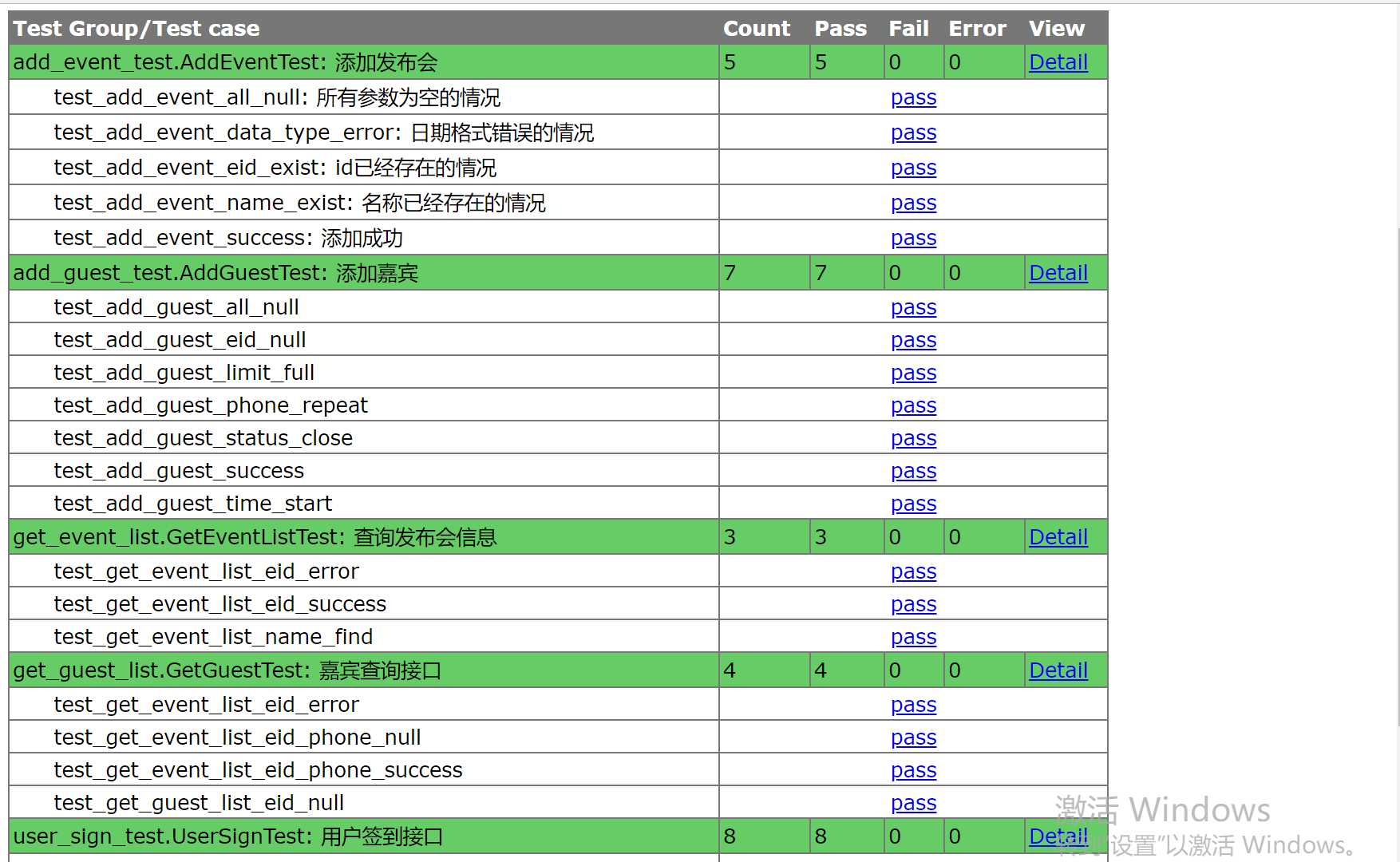Viewport: 1400px width, 862px height.
Task: Click test name test_get_event_list_eid_phone_success
Action: [258, 770]
